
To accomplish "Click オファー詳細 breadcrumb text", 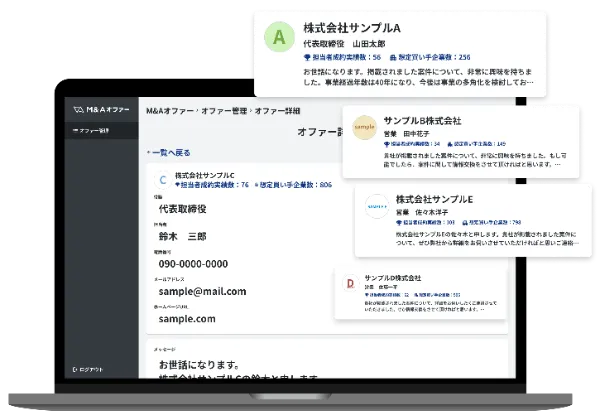I will point(277,111).
